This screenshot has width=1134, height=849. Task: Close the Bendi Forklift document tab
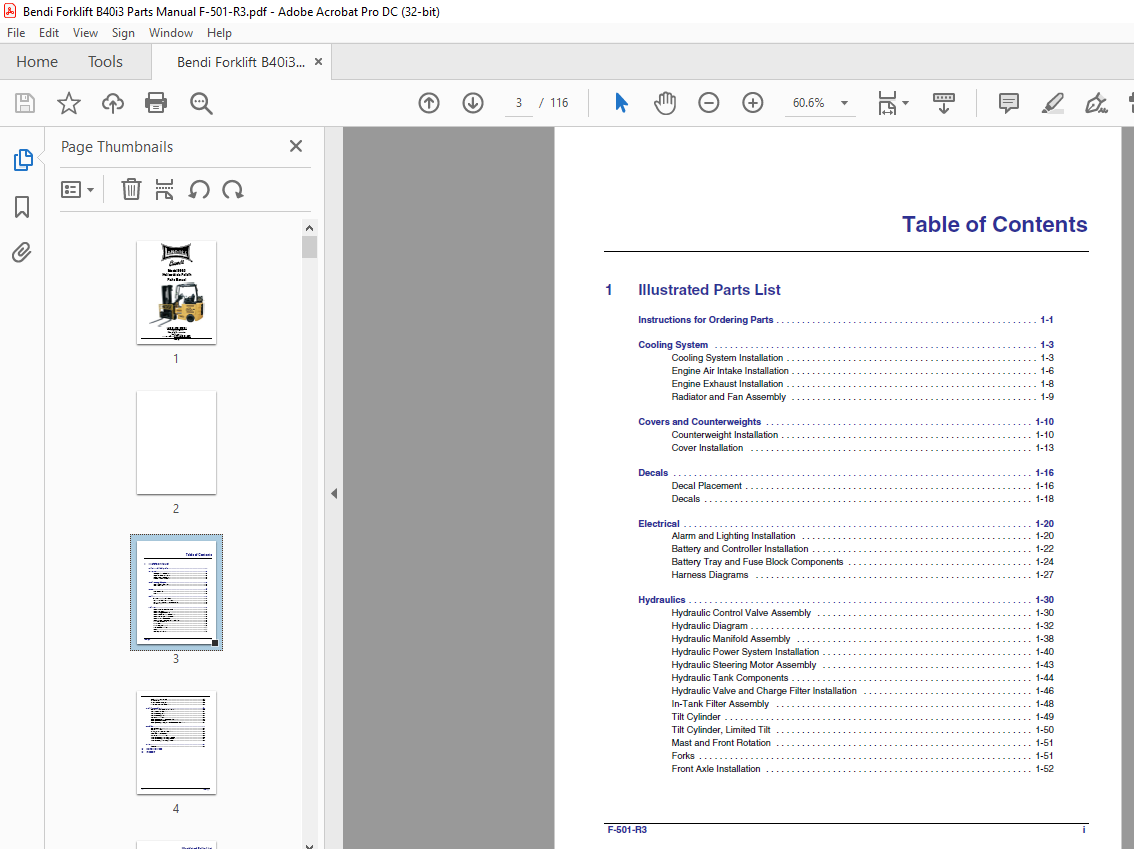[318, 61]
